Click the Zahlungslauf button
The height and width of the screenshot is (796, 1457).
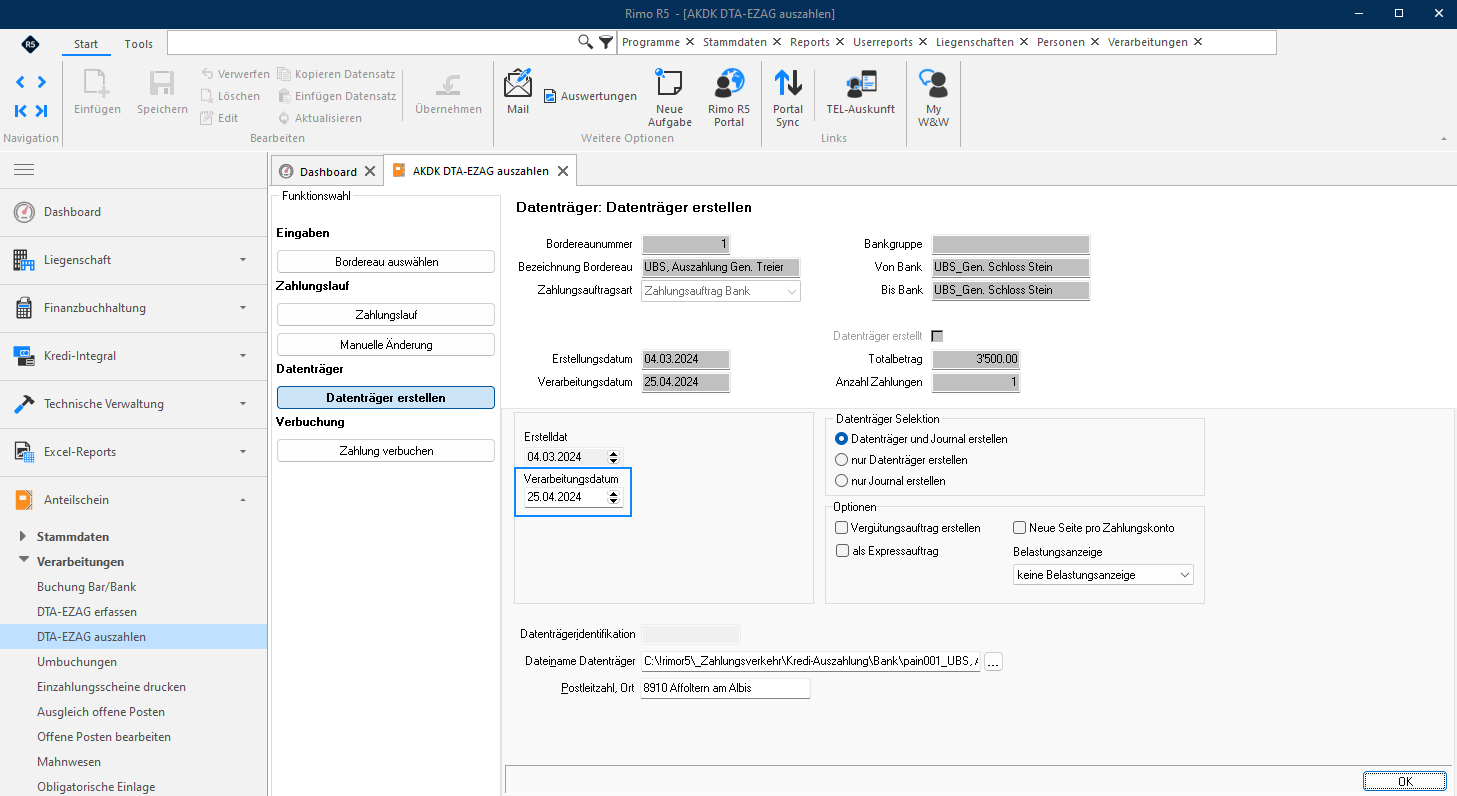coord(386,314)
